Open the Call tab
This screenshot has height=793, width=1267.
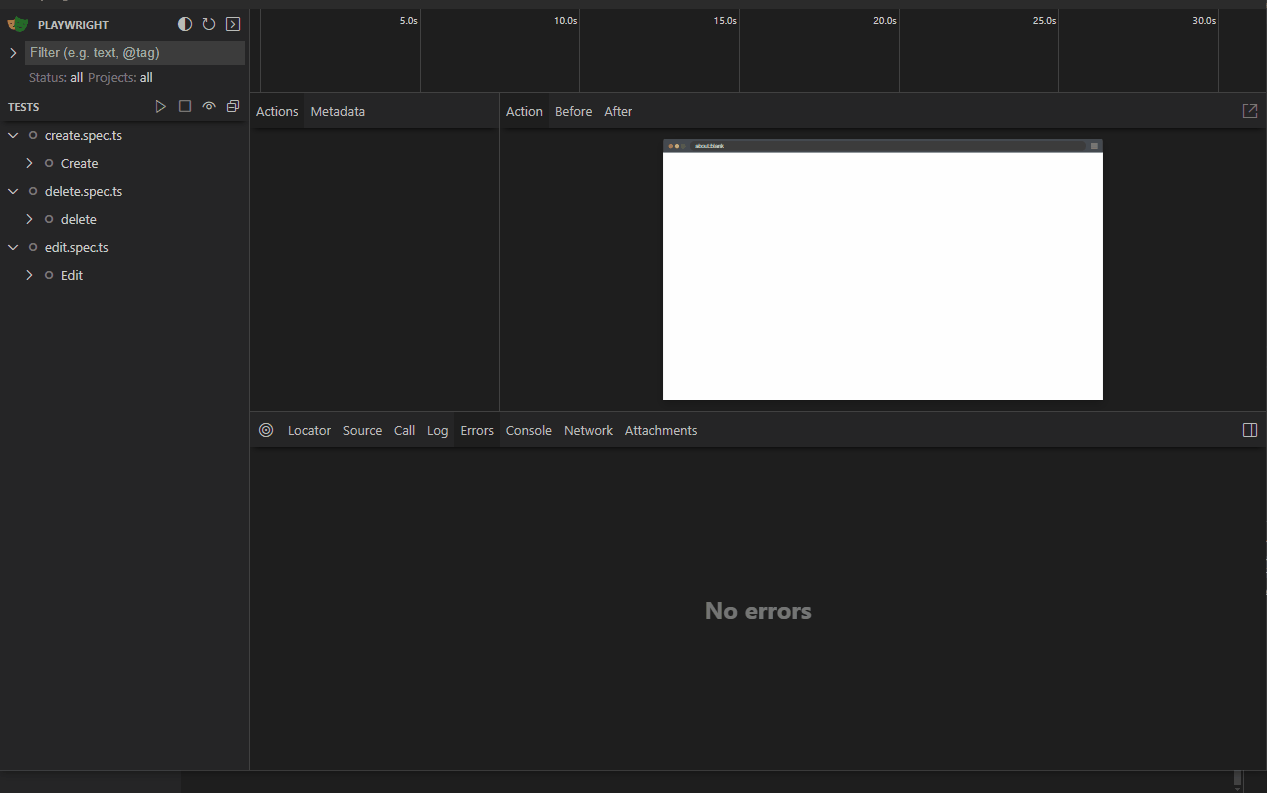pyautogui.click(x=404, y=430)
